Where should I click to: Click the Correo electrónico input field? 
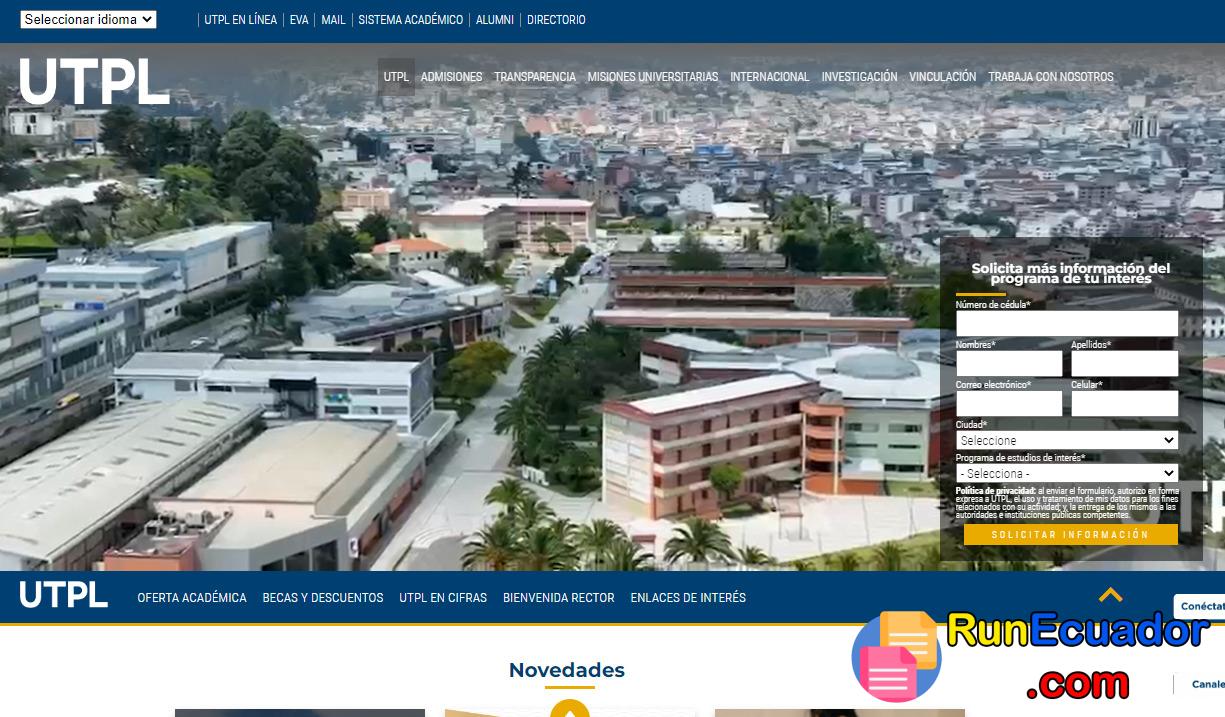pos(1009,403)
